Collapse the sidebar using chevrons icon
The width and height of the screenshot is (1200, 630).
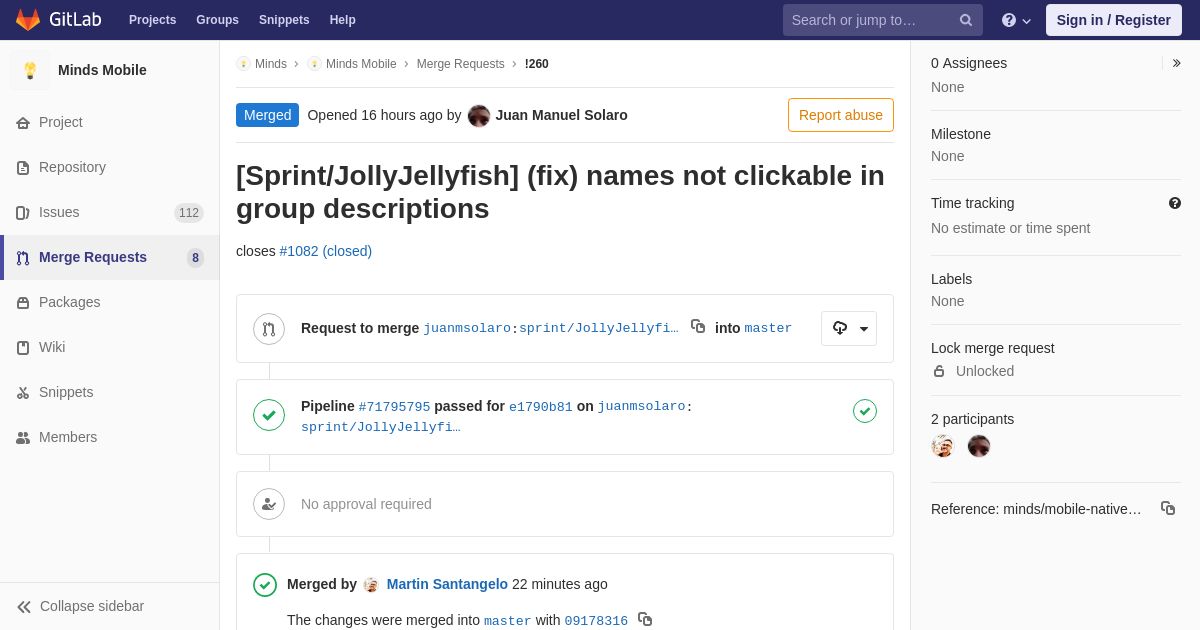click(24, 607)
